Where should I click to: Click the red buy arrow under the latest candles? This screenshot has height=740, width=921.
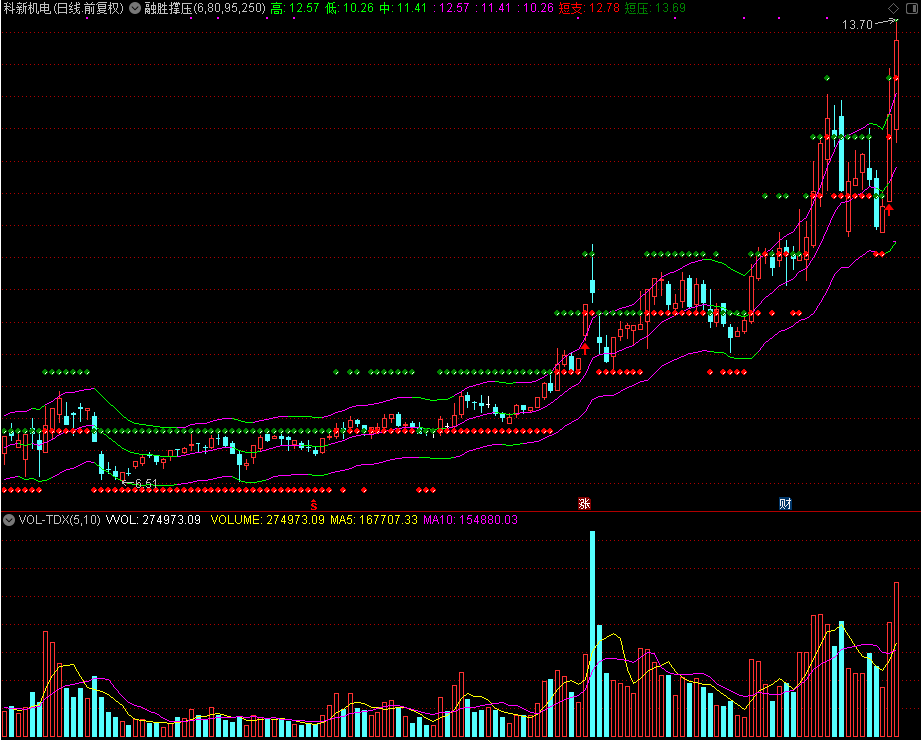point(889,209)
